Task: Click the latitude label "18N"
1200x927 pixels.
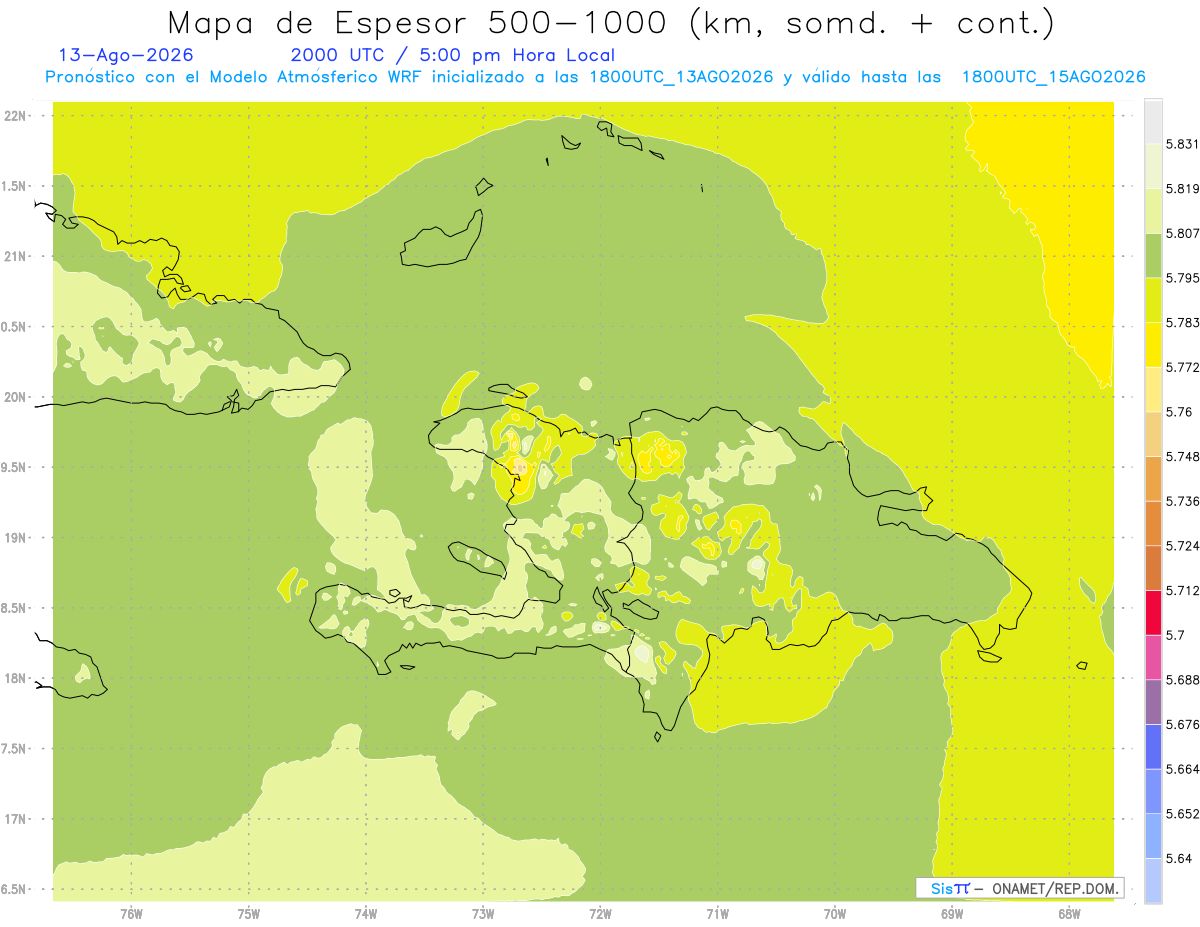Action: 16,679
